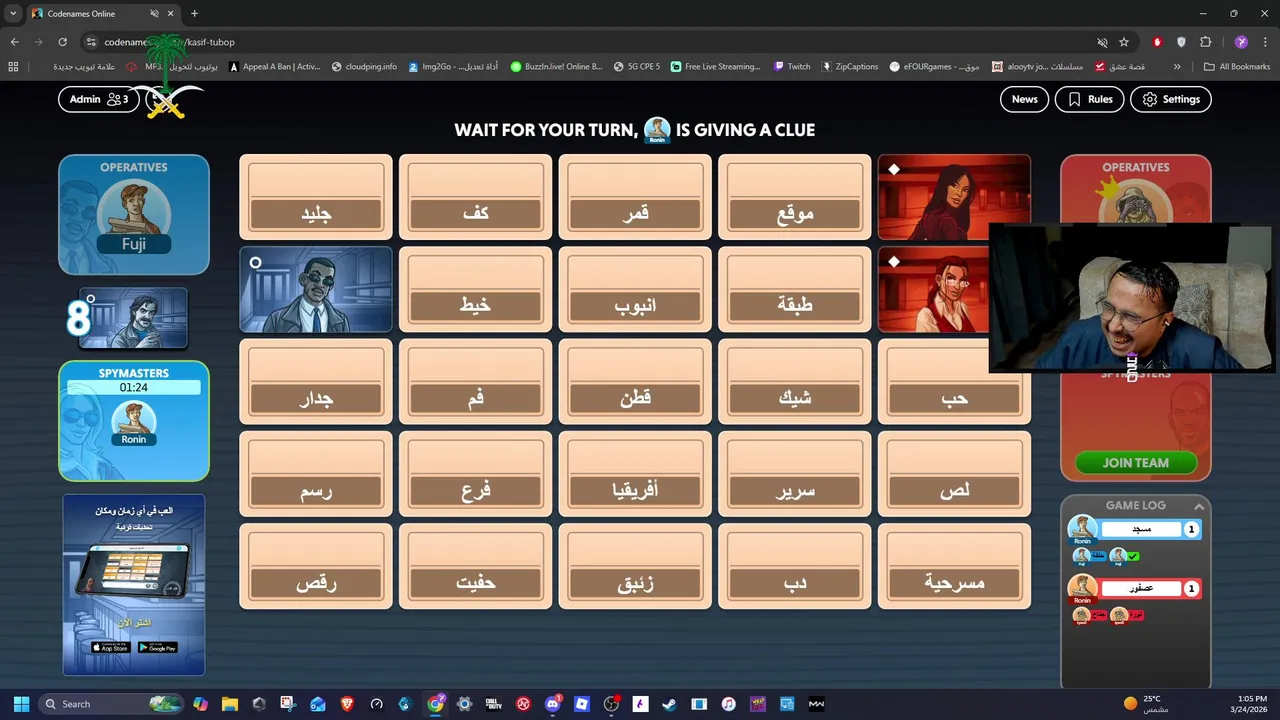
Task: Go back to the previous page
Action: pyautogui.click(x=14, y=42)
